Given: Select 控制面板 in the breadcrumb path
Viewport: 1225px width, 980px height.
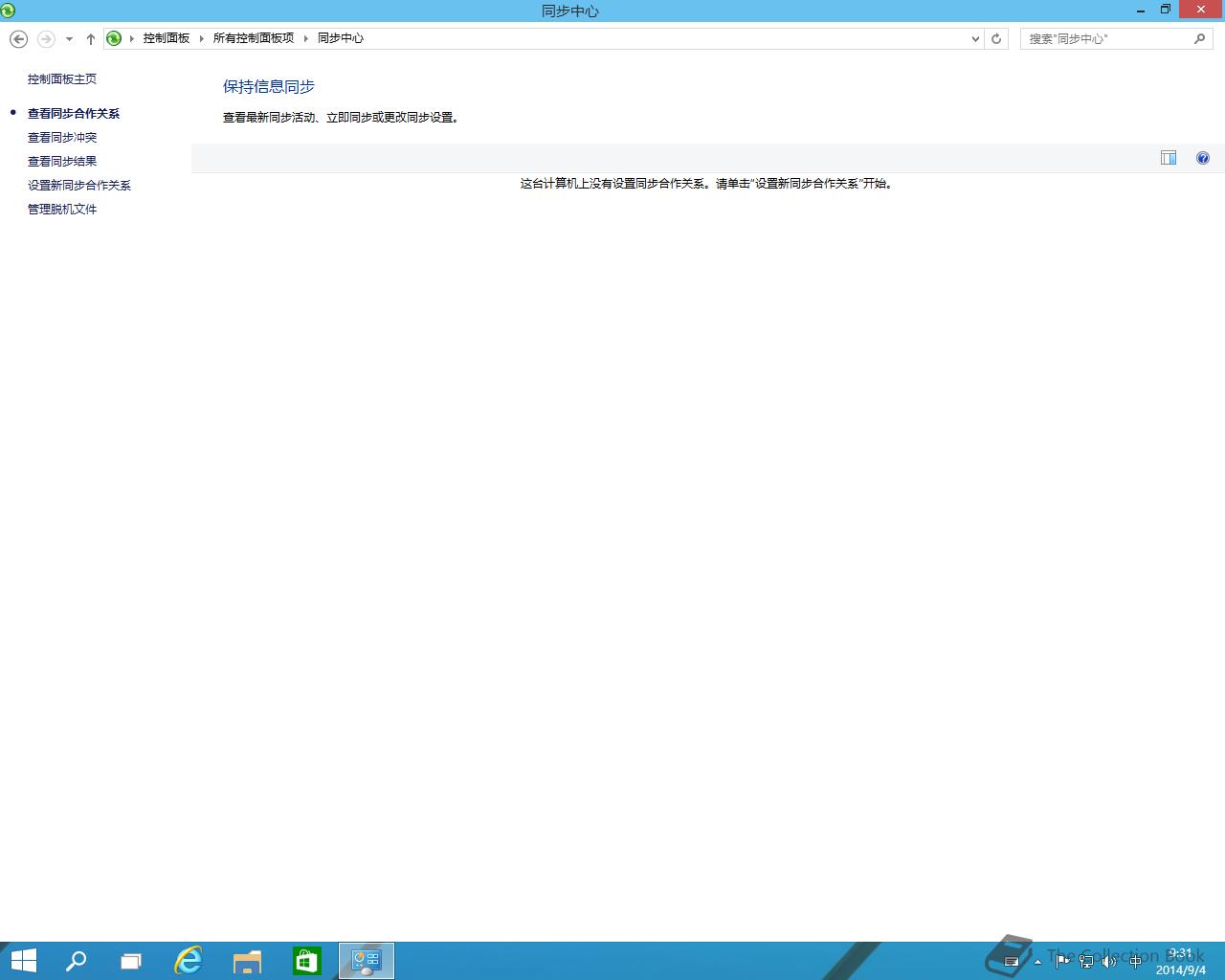Looking at the screenshot, I should click(167, 38).
